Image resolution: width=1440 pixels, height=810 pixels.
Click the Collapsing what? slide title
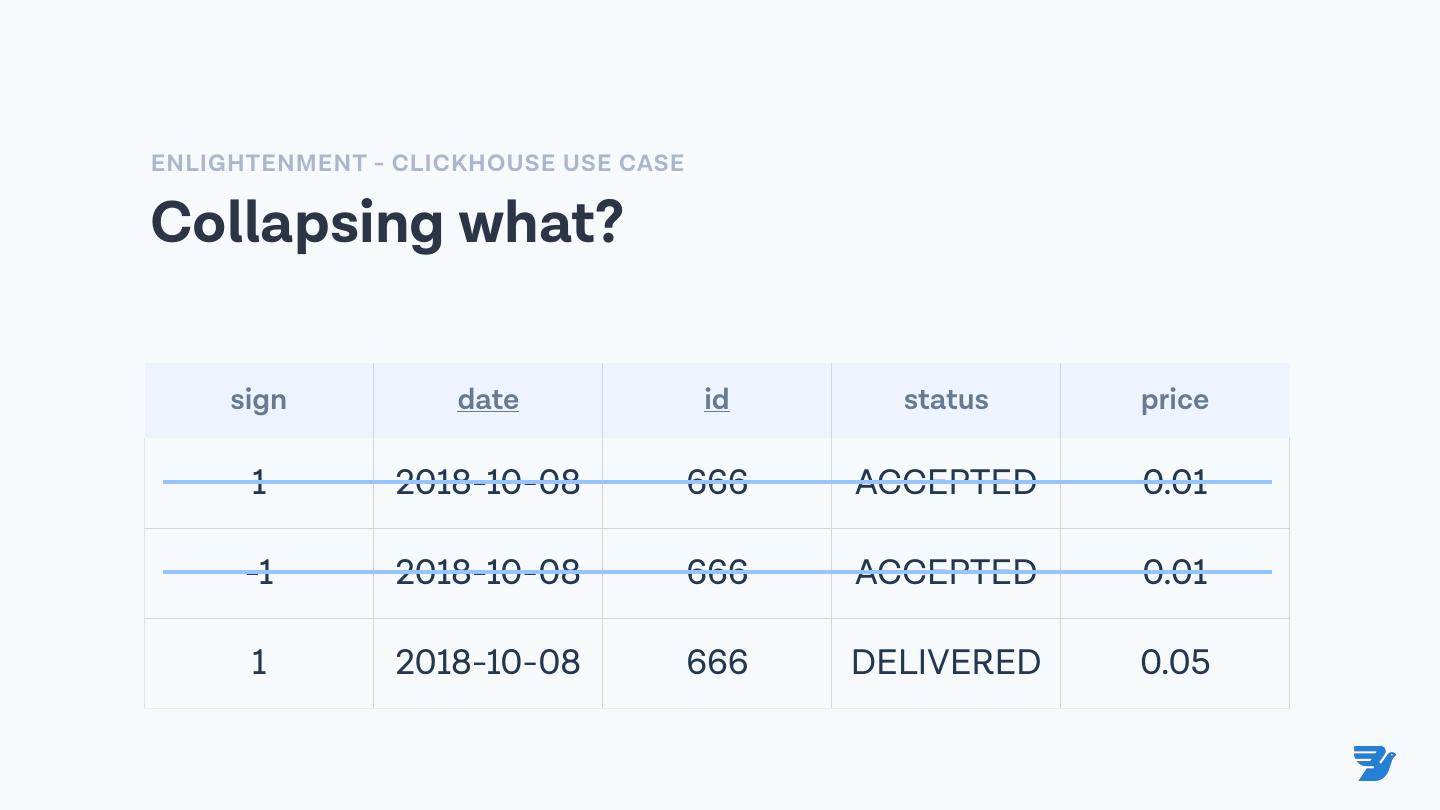[x=387, y=222]
